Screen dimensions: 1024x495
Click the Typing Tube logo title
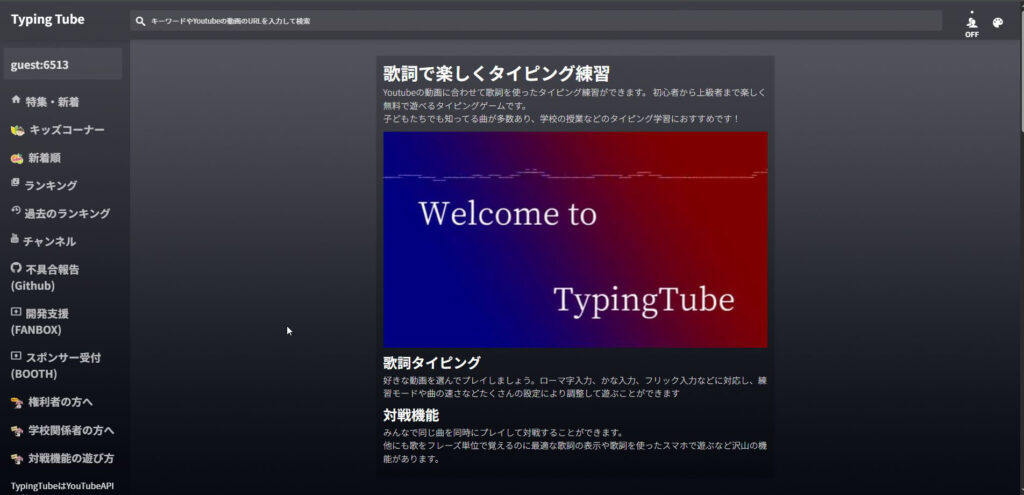(48, 20)
